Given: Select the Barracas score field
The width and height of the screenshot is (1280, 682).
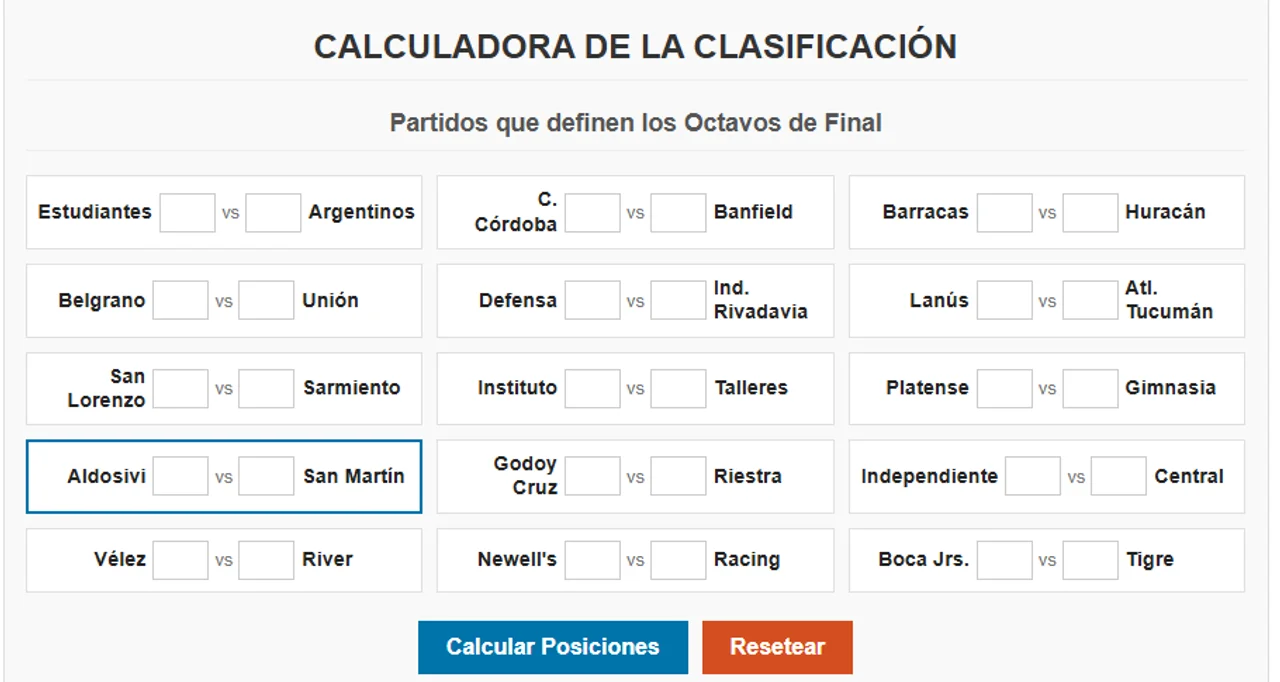Looking at the screenshot, I should [x=1004, y=213].
